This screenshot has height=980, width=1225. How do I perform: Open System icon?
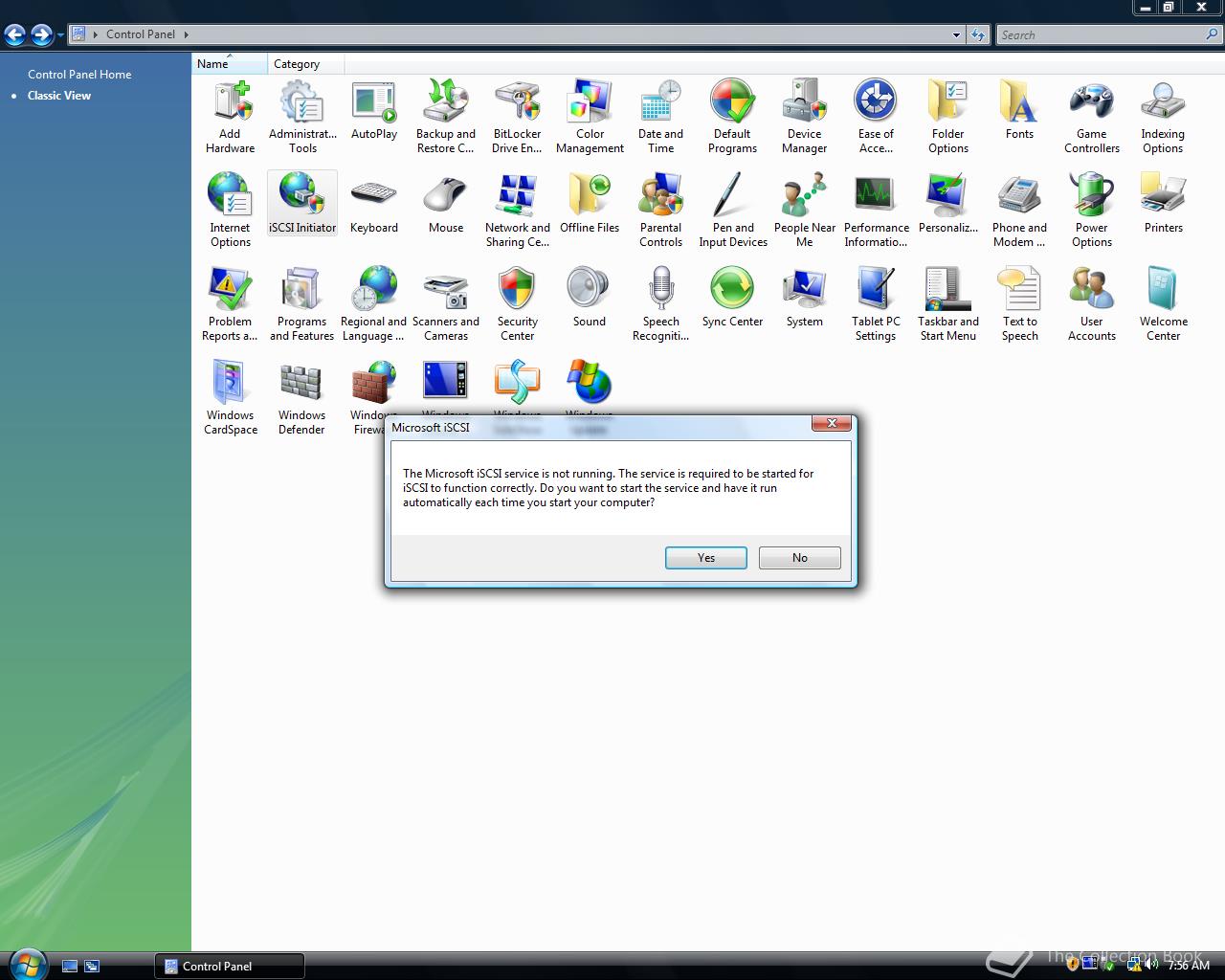[805, 297]
